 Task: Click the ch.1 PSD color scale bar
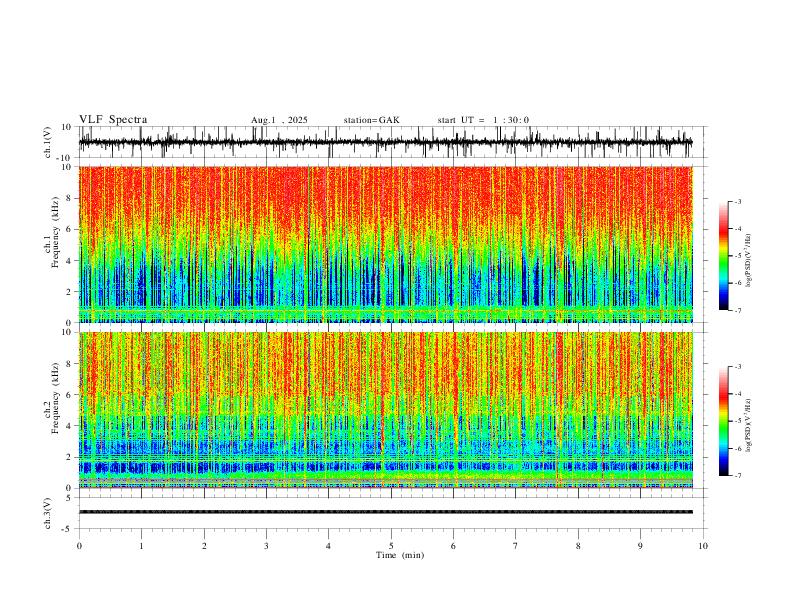(x=724, y=256)
